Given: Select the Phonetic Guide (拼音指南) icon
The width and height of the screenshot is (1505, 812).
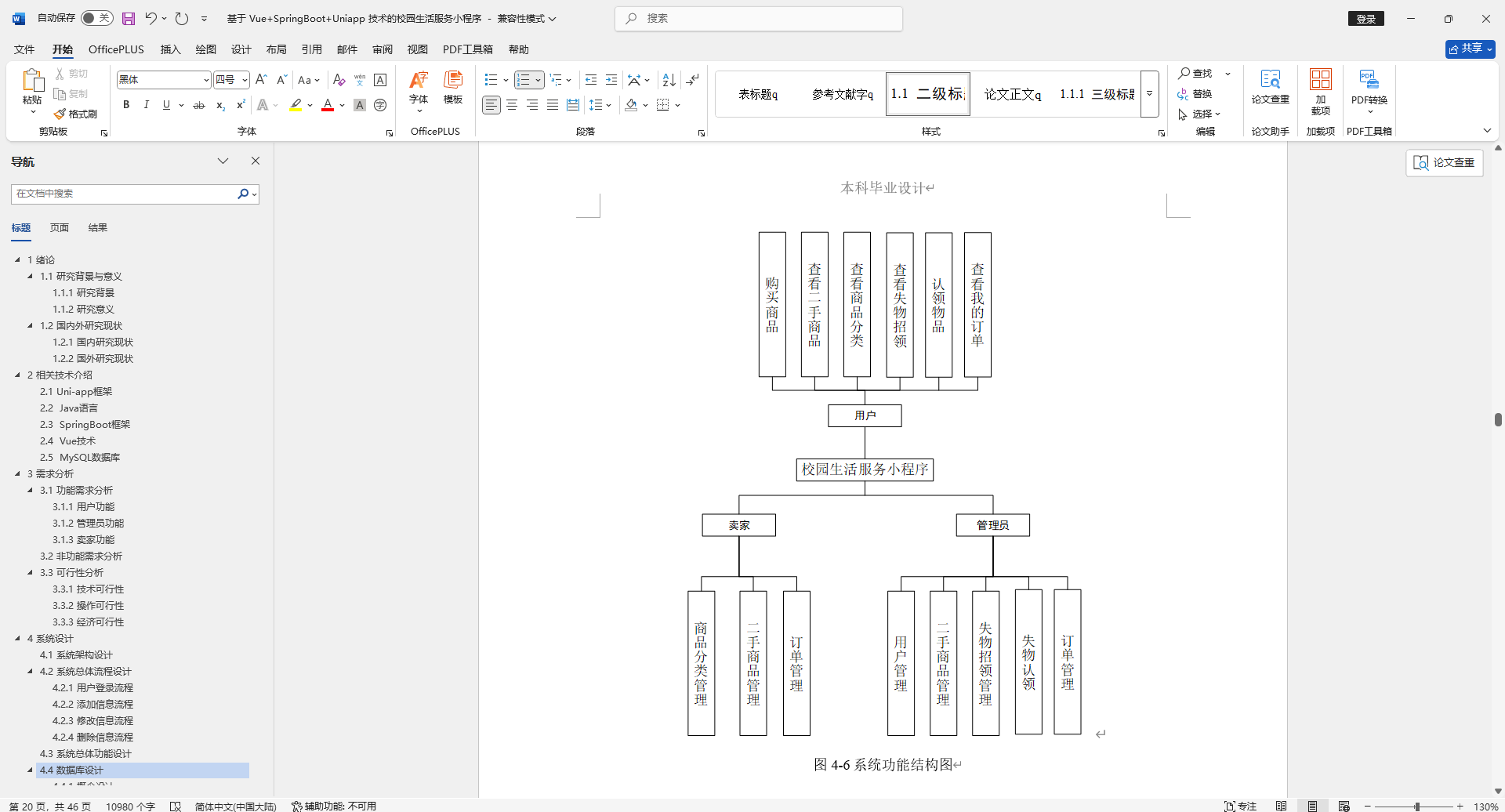Looking at the screenshot, I should coord(359,79).
